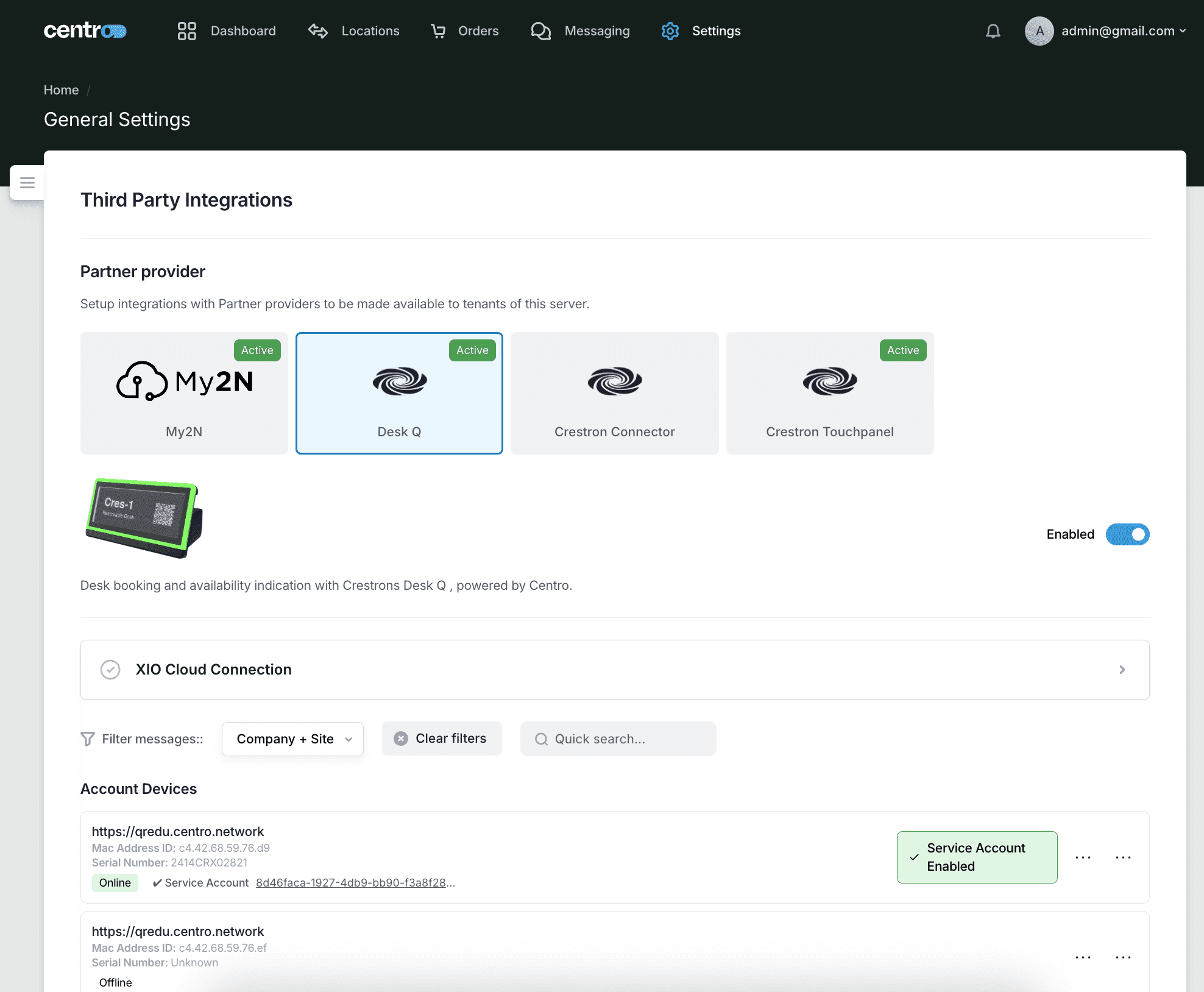The height and width of the screenshot is (992, 1204).
Task: Toggle the Enabled switch off
Action: (1127, 534)
